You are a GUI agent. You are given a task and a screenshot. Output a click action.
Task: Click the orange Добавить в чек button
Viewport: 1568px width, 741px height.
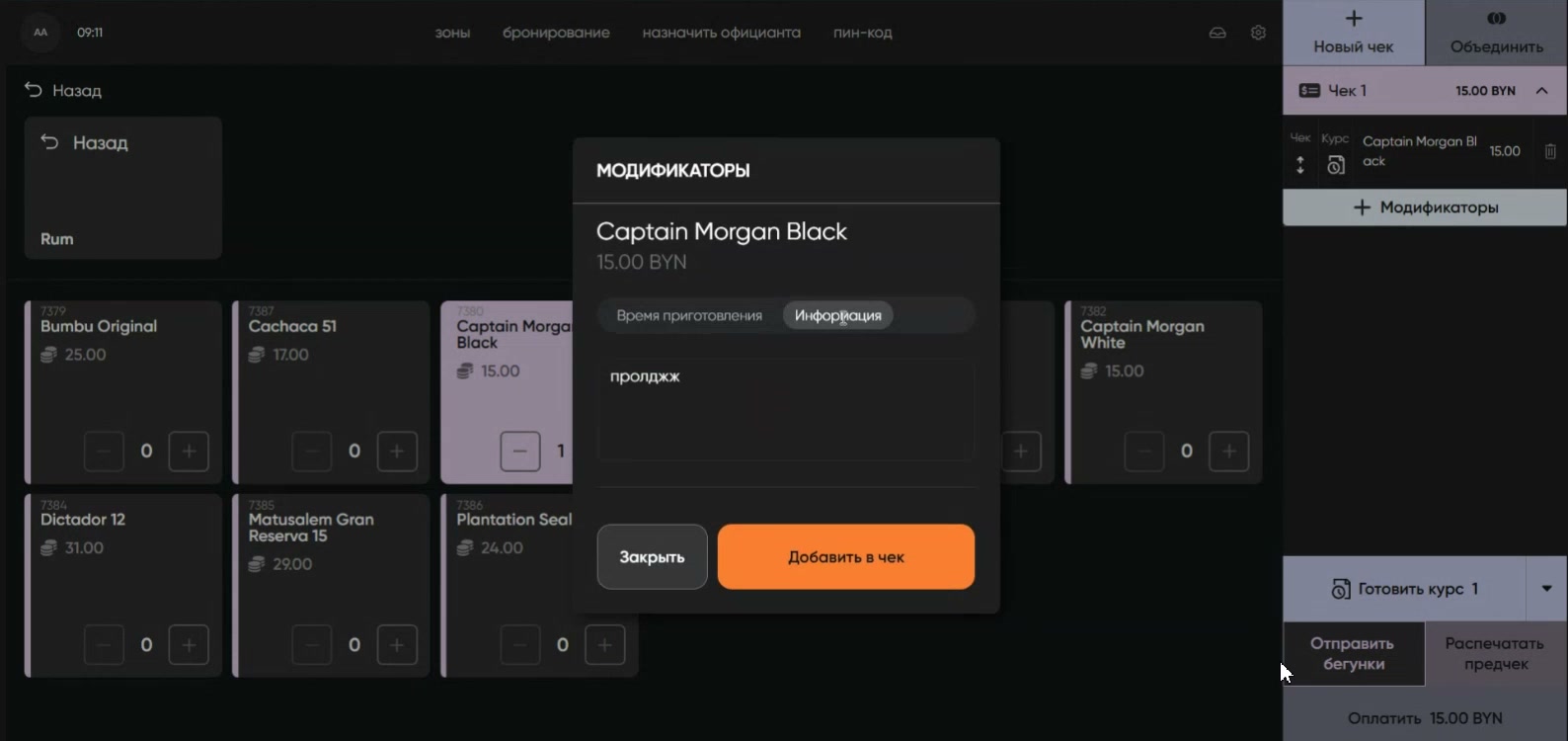[846, 557]
